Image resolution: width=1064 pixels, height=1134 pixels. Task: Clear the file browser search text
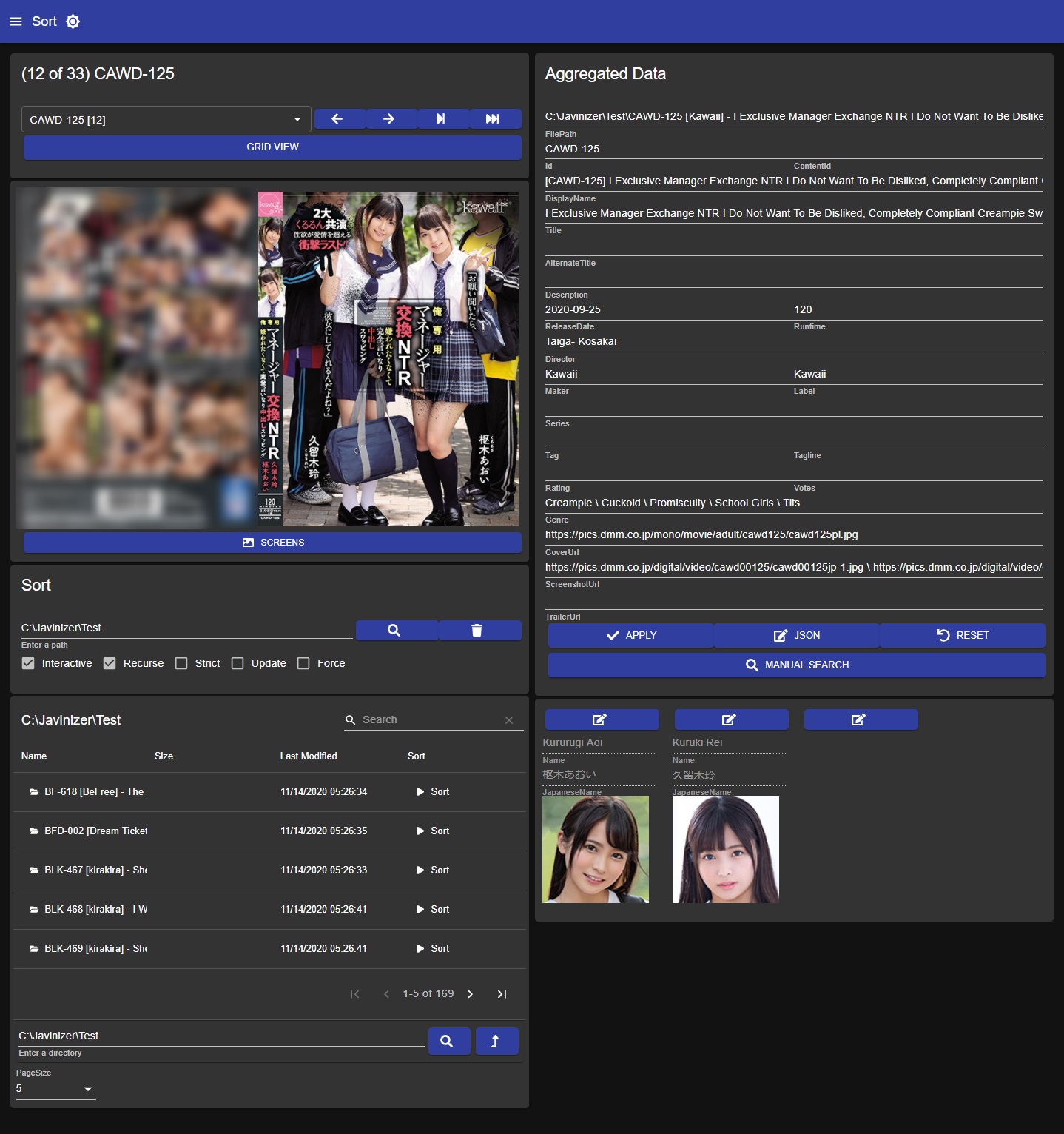pyautogui.click(x=509, y=720)
